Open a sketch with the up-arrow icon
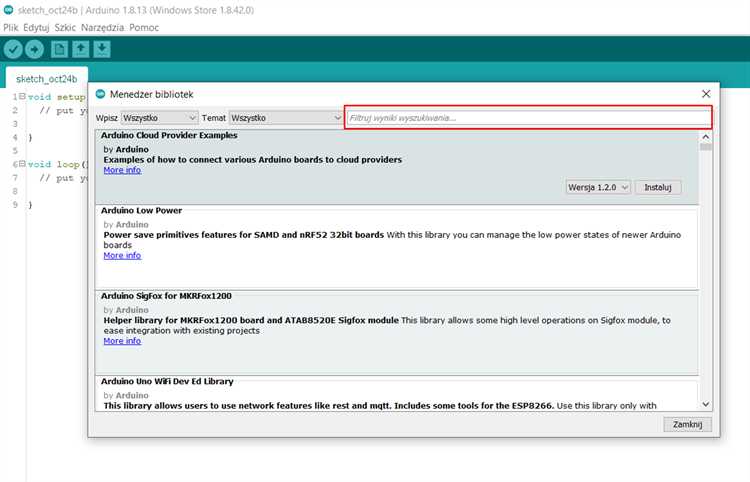The height and width of the screenshot is (482, 750). (81, 49)
